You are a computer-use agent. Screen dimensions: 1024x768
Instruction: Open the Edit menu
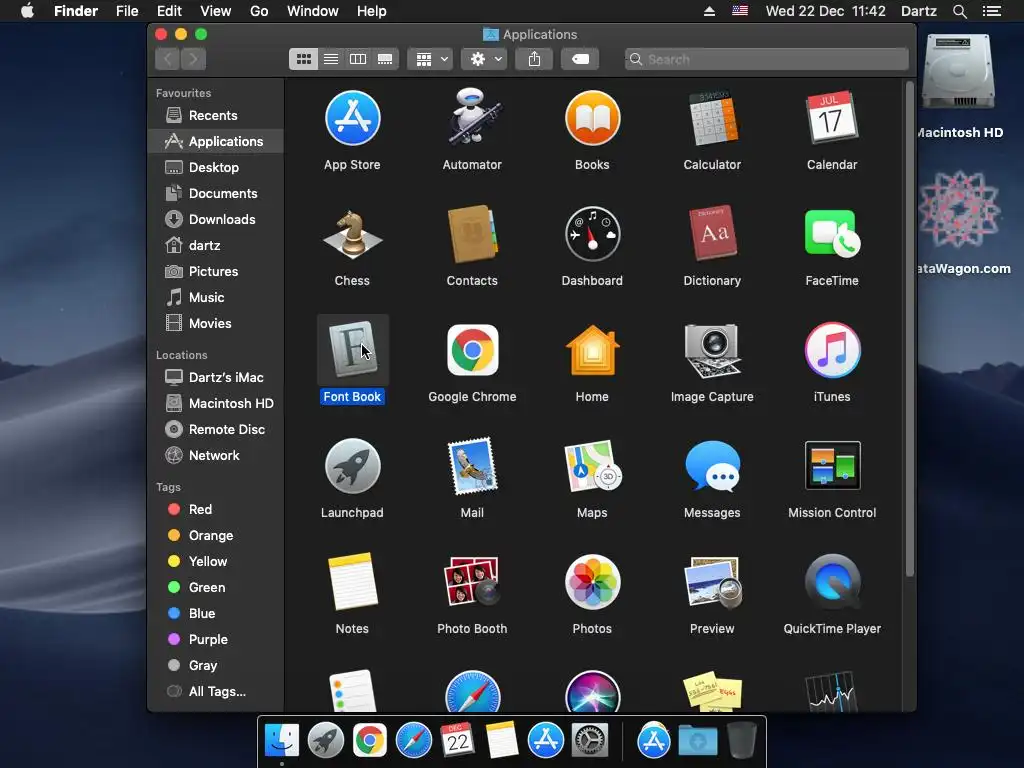click(x=169, y=11)
